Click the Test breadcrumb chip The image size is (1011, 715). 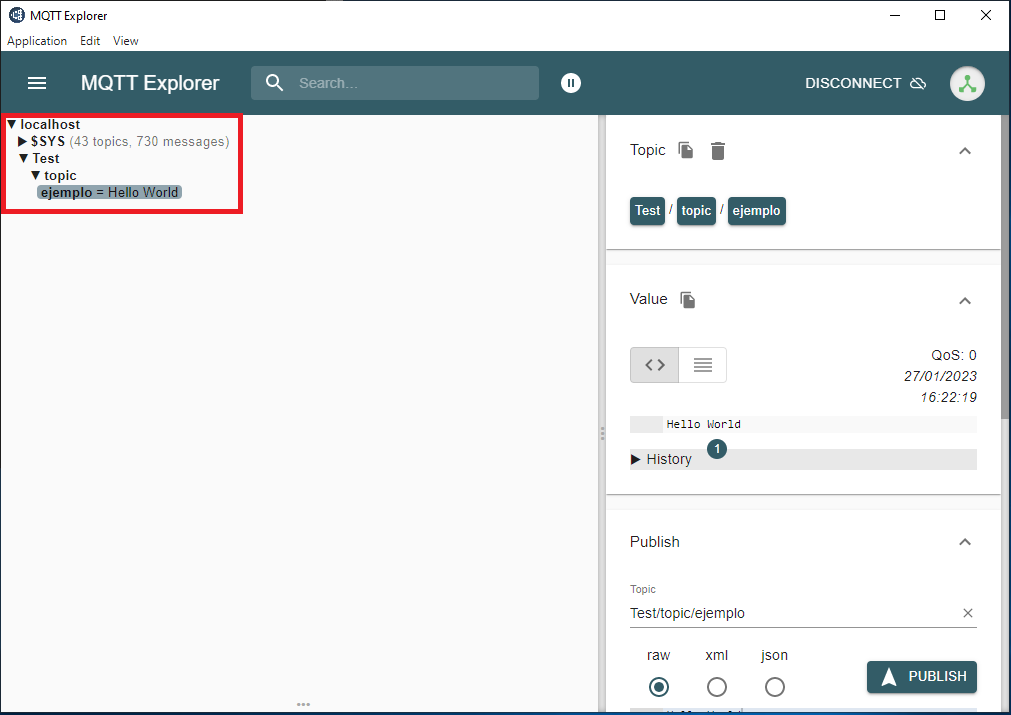pos(647,211)
